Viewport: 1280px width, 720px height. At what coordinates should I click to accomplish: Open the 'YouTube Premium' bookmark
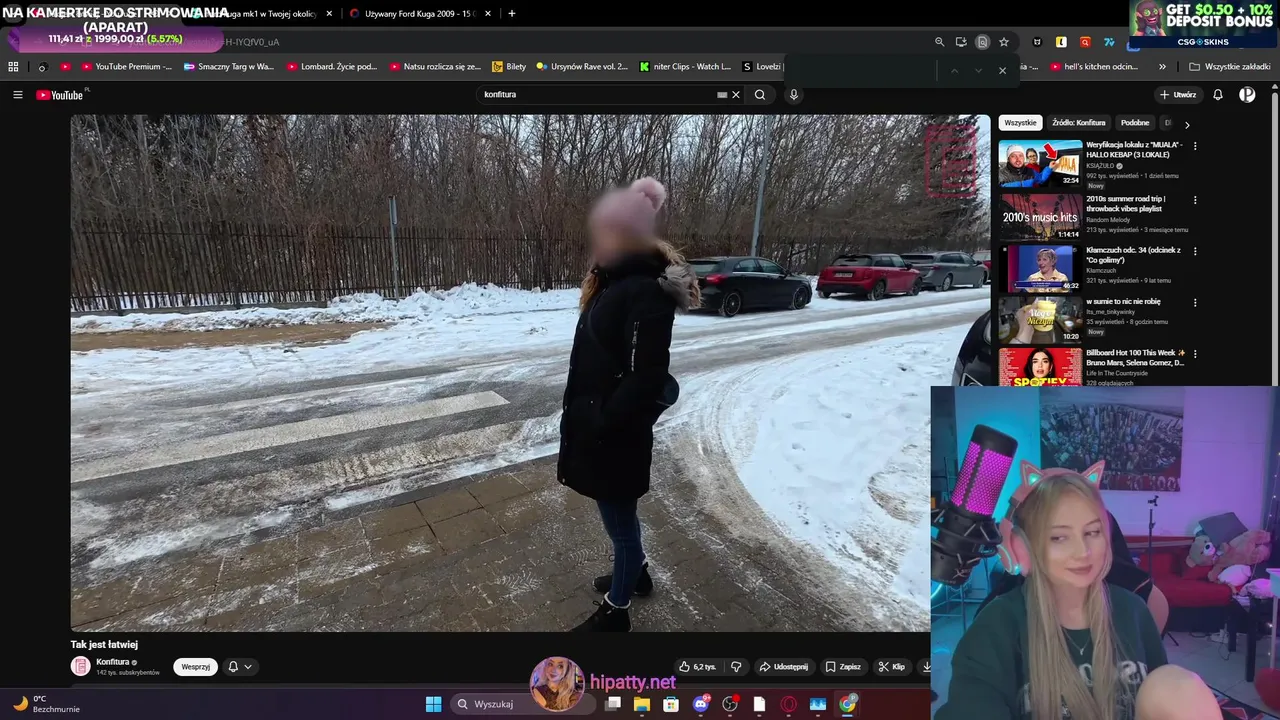coord(125,67)
